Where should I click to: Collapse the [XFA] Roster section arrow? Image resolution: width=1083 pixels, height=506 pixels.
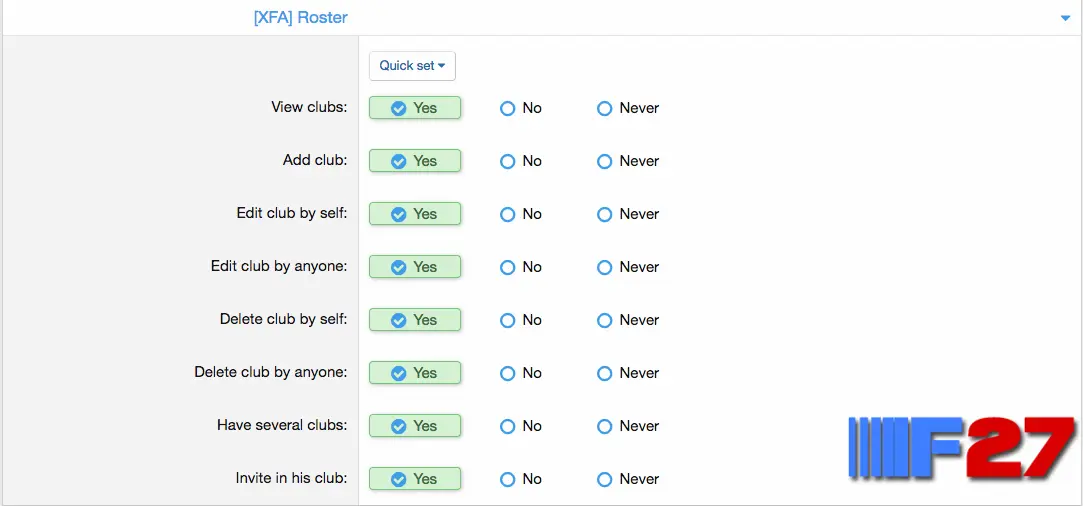pyautogui.click(x=1065, y=19)
